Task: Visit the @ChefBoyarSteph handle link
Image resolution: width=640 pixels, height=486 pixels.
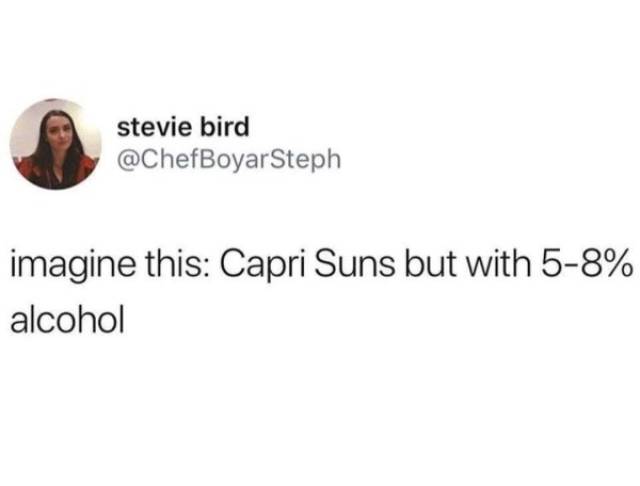Action: (x=229, y=160)
